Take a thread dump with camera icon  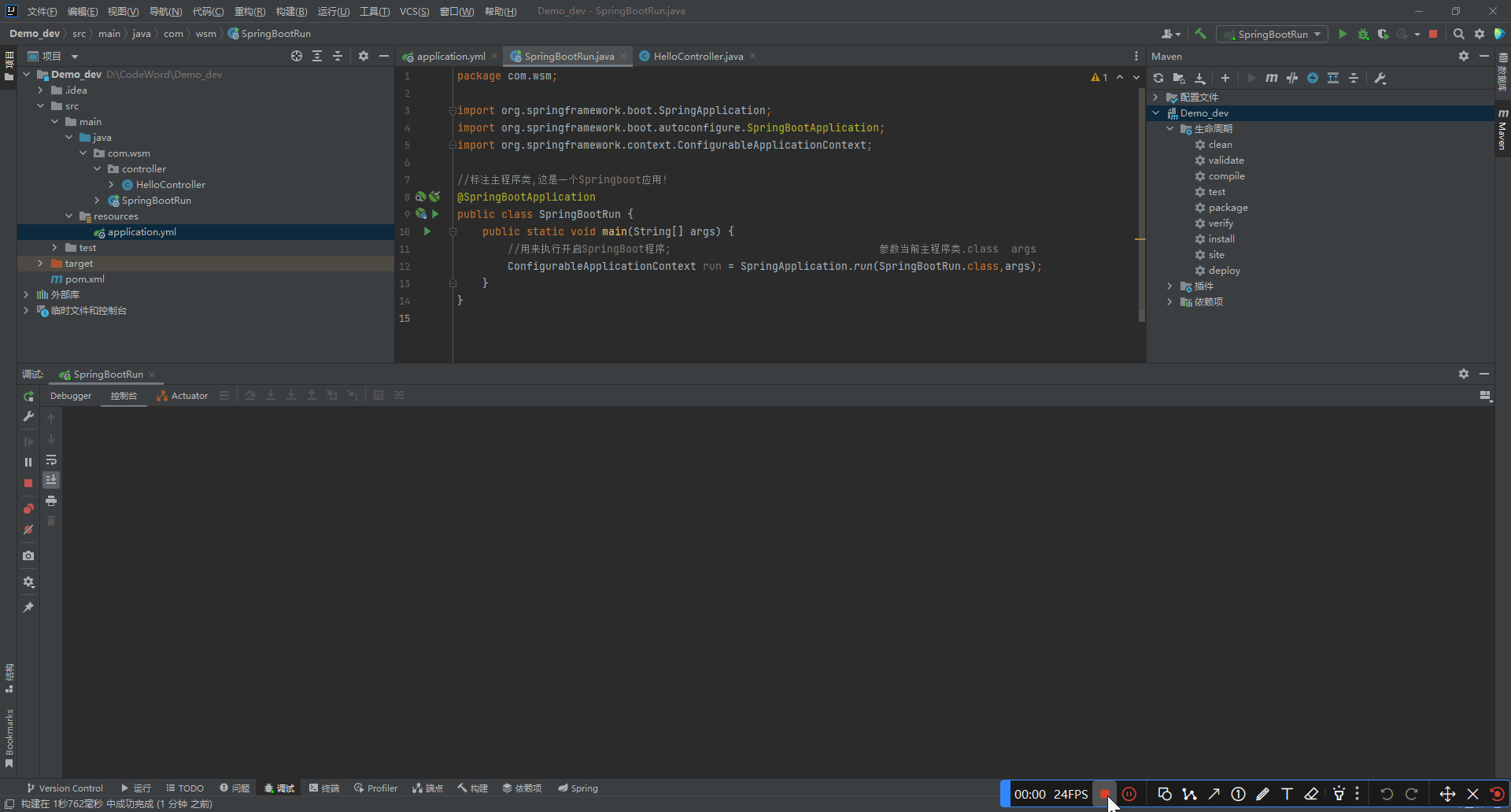click(28, 555)
